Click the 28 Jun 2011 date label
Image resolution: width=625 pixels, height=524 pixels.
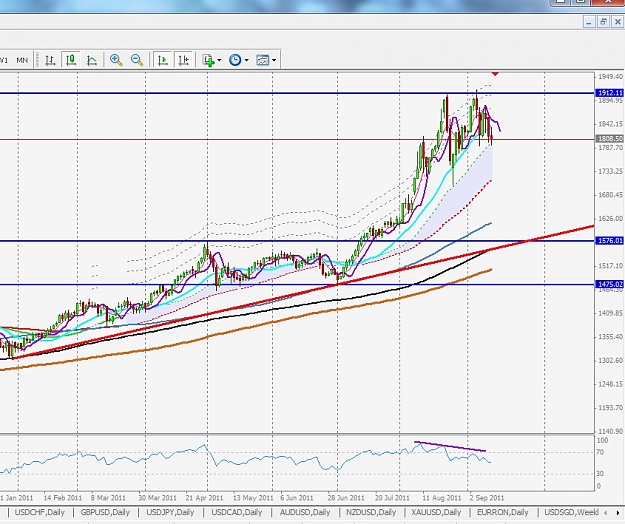click(346, 498)
